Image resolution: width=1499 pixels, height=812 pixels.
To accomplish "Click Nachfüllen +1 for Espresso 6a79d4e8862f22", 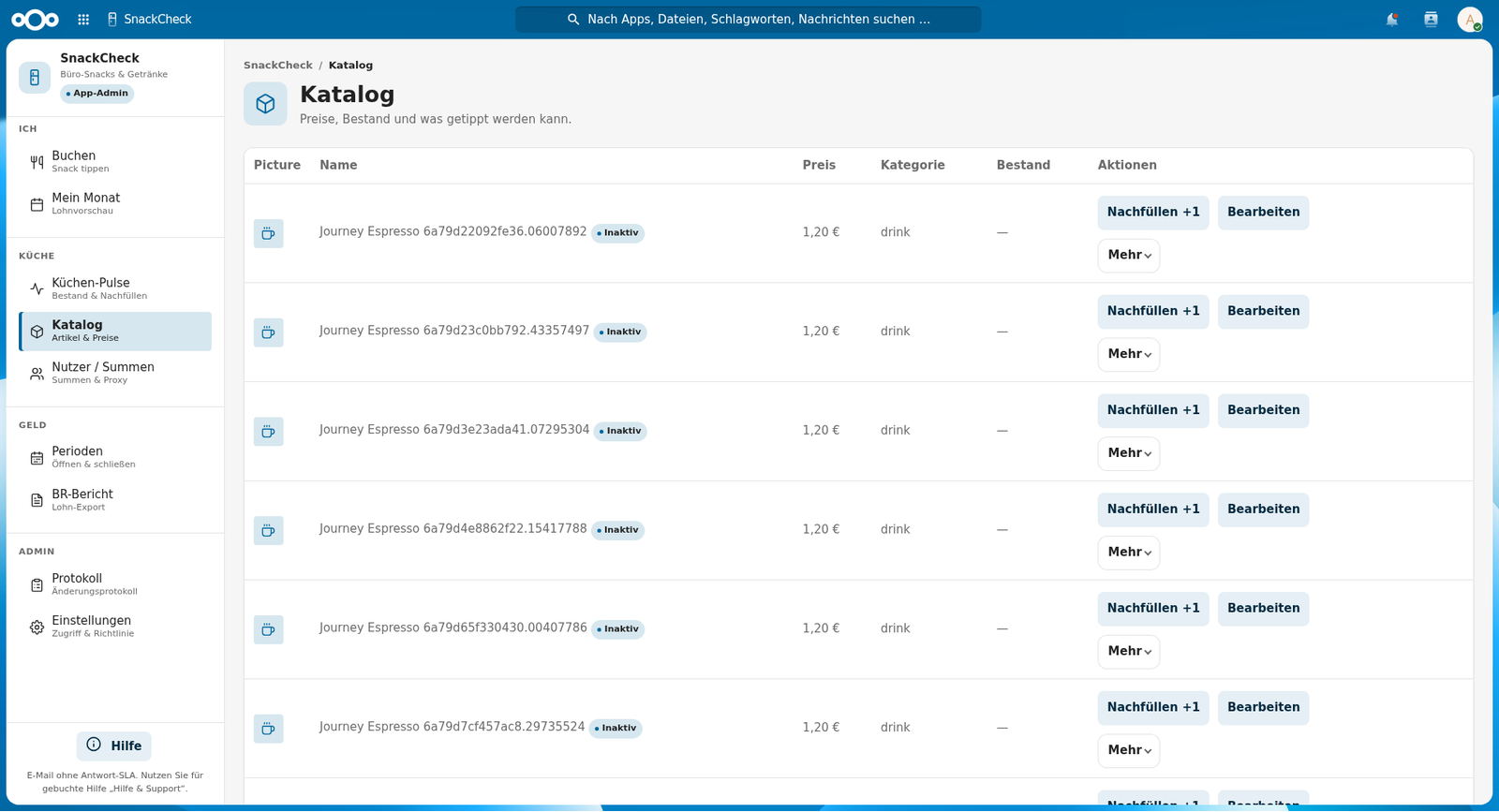I will coord(1153,510).
